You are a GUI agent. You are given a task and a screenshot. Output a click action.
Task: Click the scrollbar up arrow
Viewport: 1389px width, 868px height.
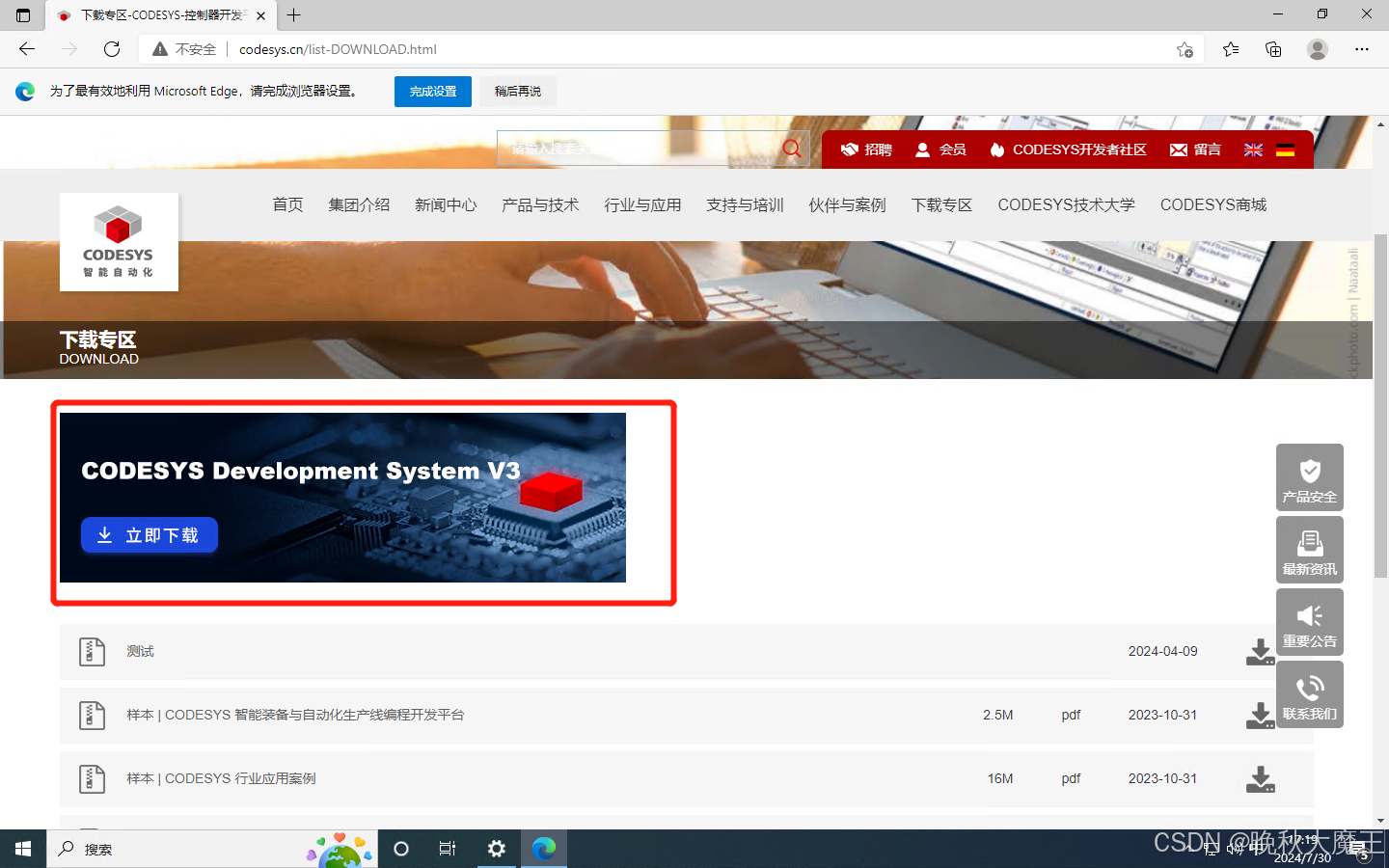pyautogui.click(x=1380, y=124)
